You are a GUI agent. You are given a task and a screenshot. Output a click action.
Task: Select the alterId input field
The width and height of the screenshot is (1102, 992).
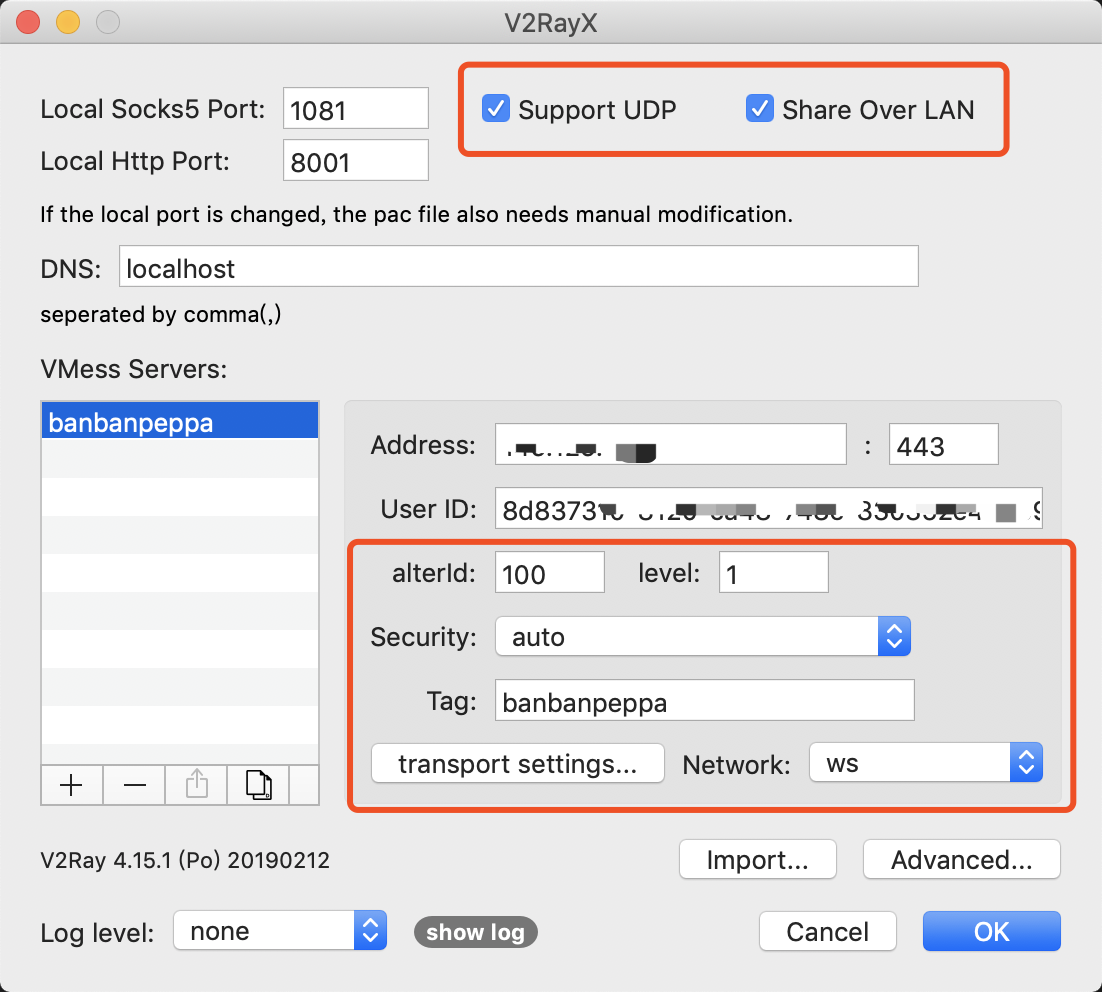pos(550,572)
